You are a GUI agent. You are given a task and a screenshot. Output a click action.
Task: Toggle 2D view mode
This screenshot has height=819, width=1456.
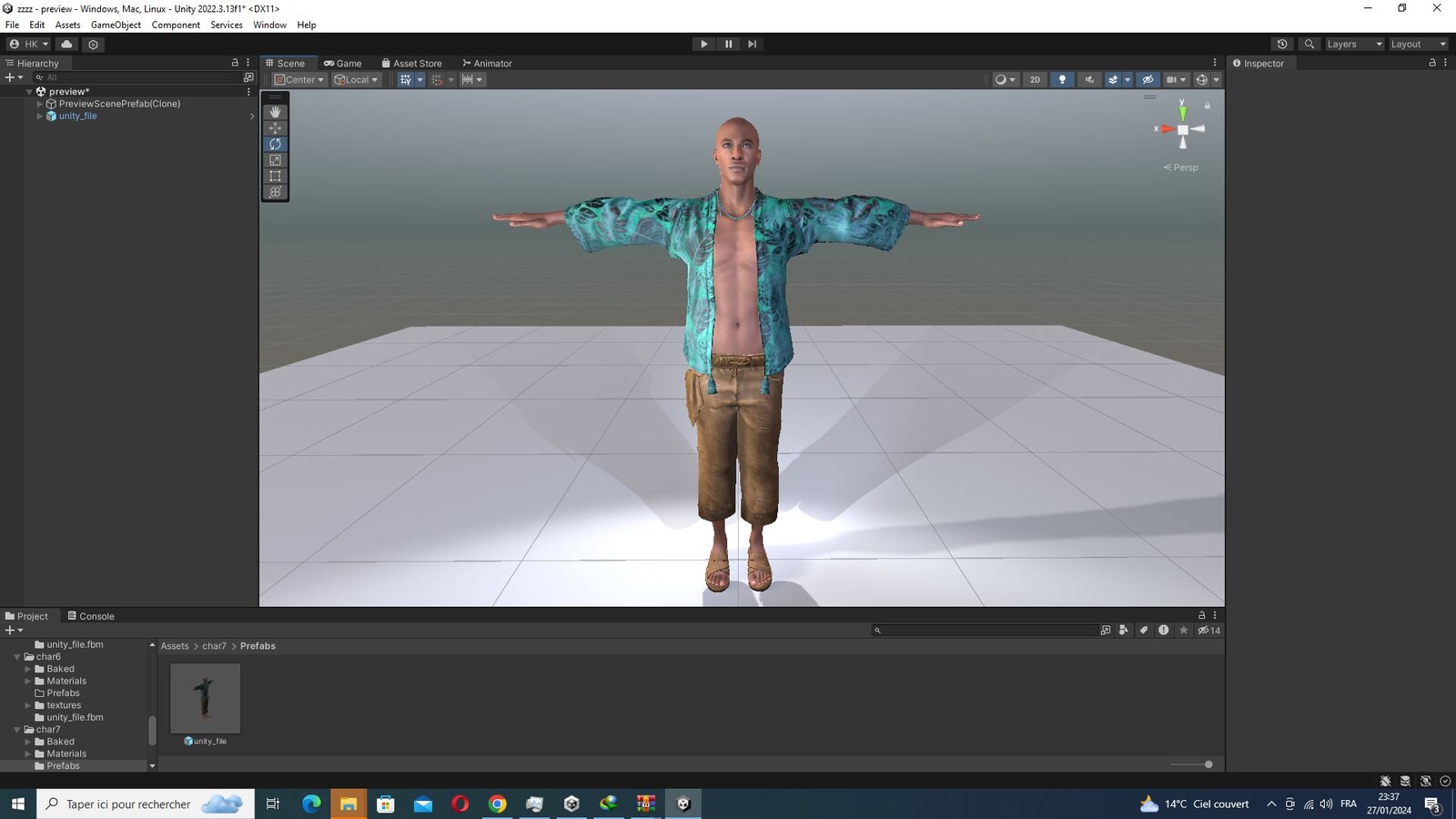tap(1035, 79)
